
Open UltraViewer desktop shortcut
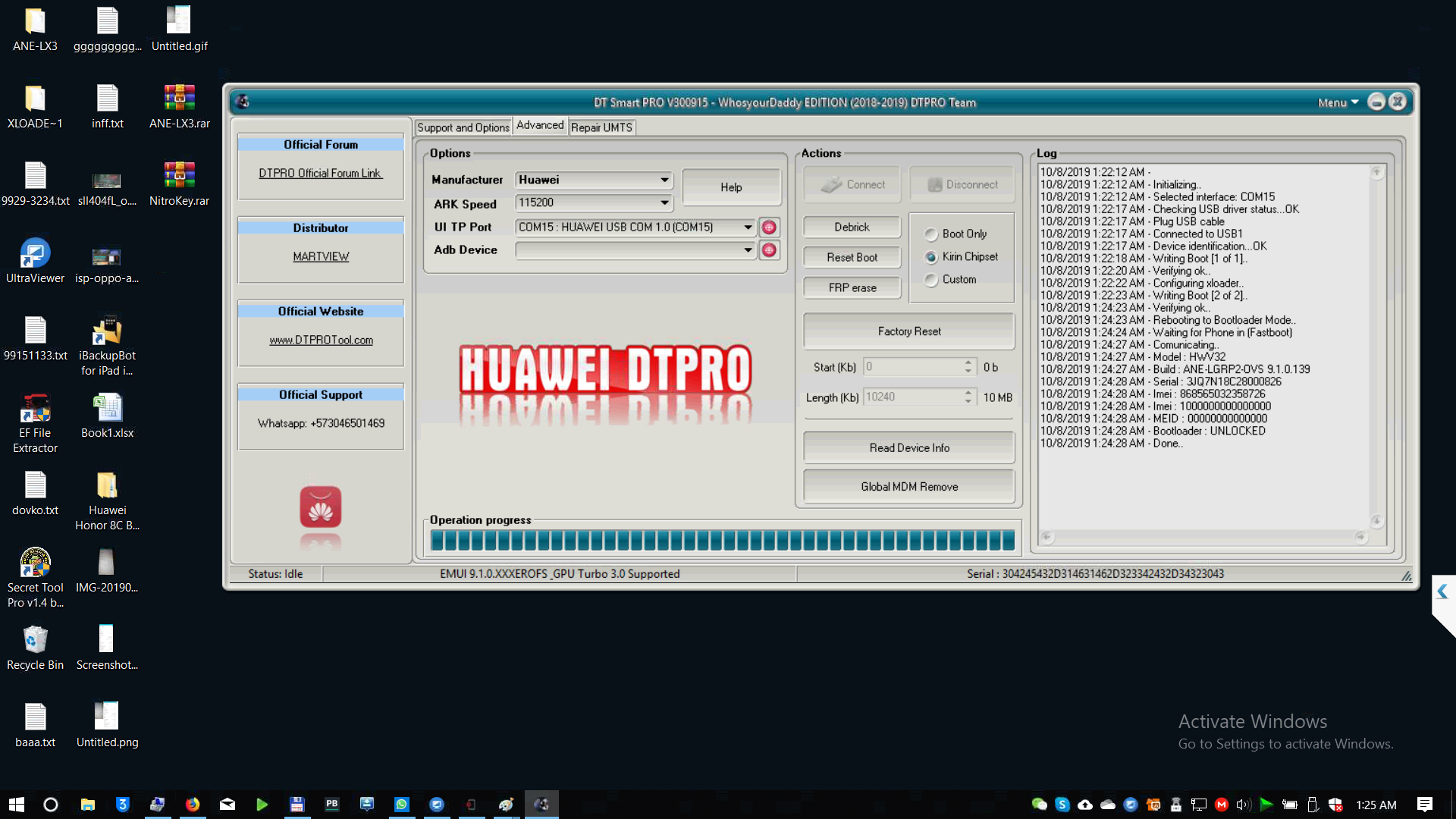pos(35,254)
